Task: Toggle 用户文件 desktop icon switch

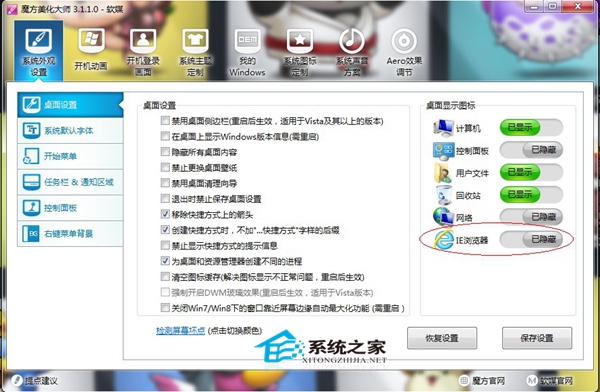Action: 531,172
